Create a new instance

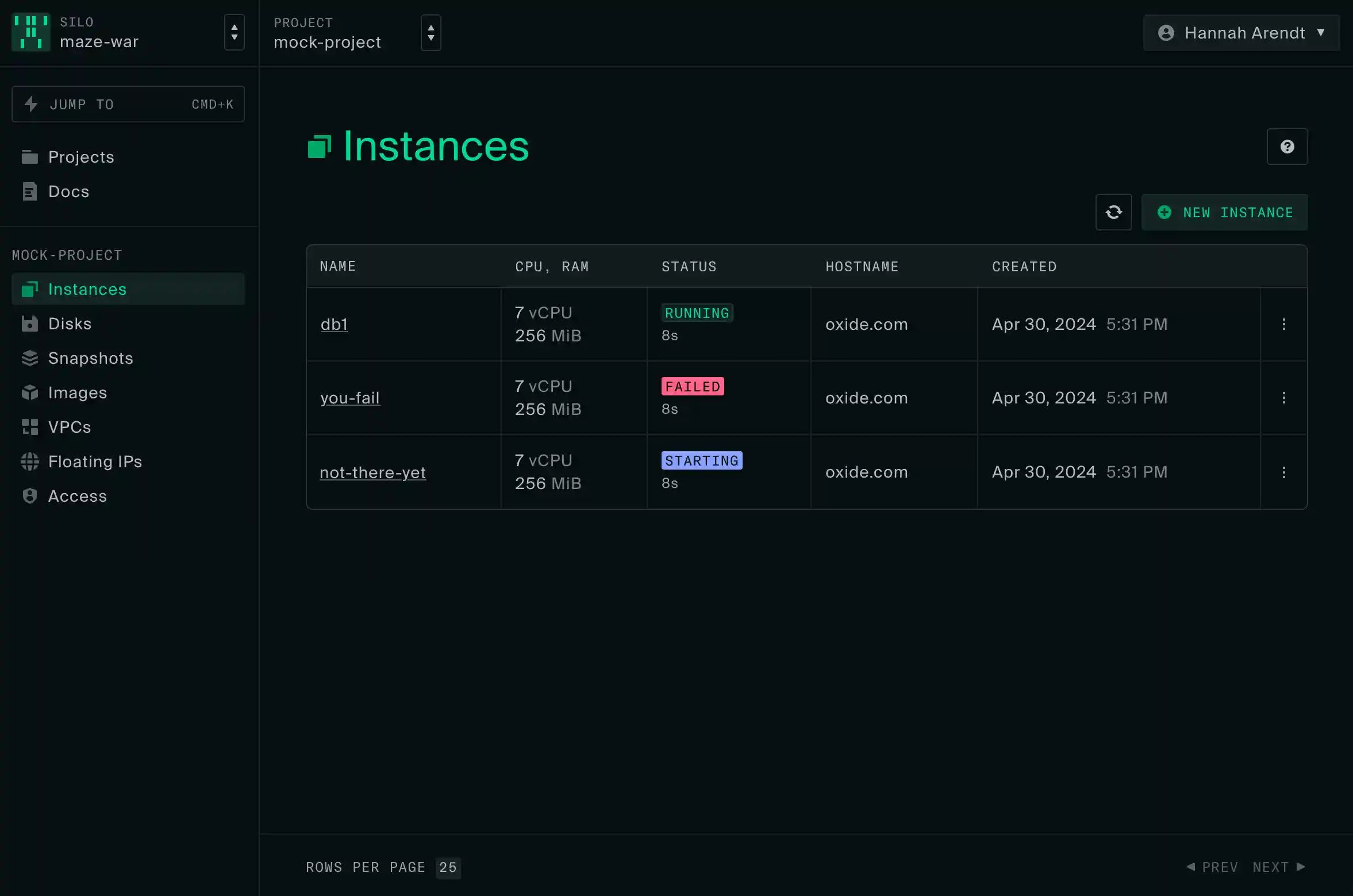pos(1224,211)
